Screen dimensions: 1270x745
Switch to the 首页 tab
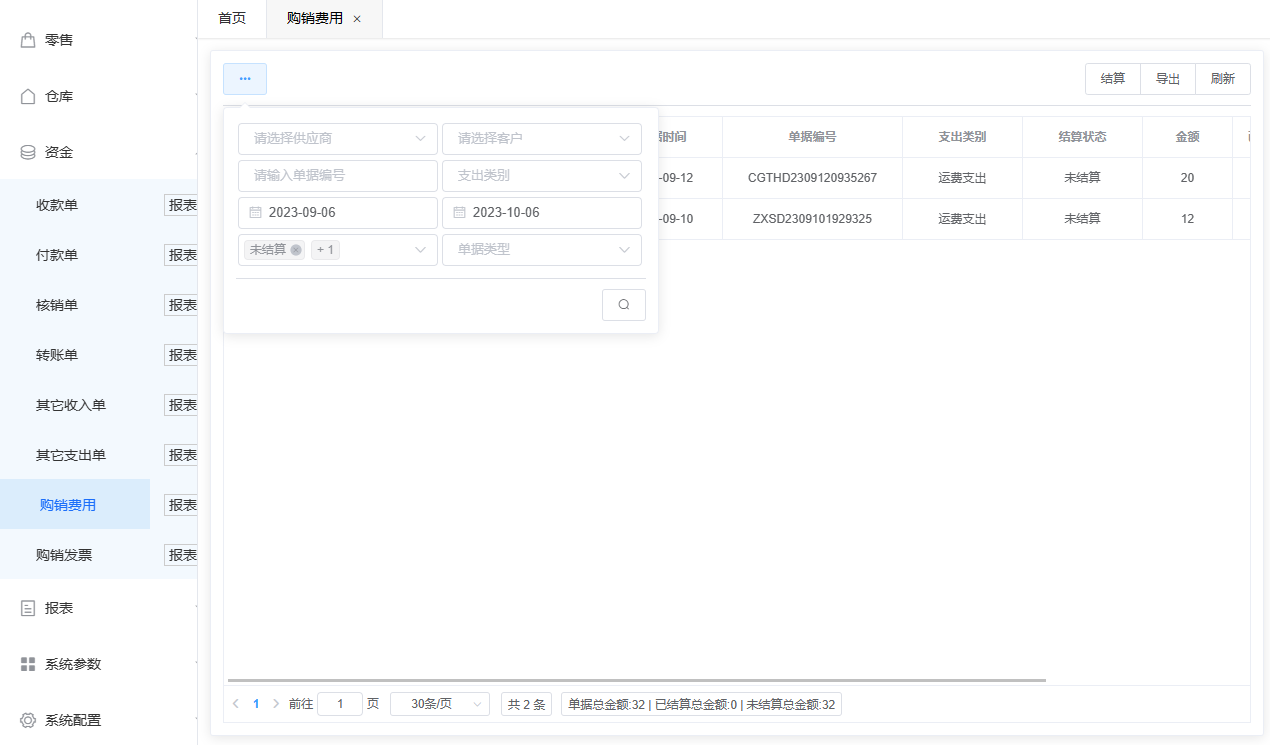tap(232, 19)
